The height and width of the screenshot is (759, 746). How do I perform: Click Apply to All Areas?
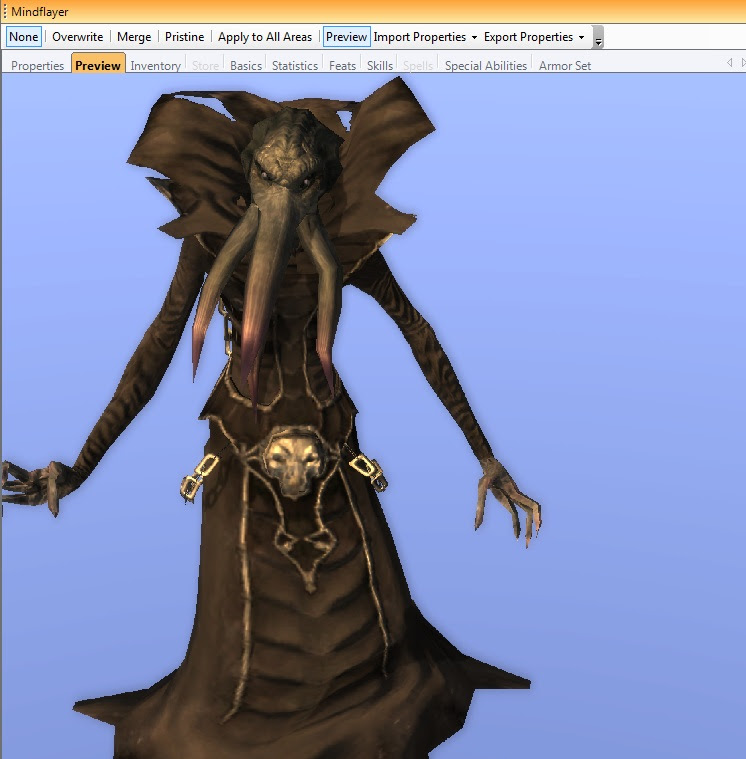tap(265, 37)
